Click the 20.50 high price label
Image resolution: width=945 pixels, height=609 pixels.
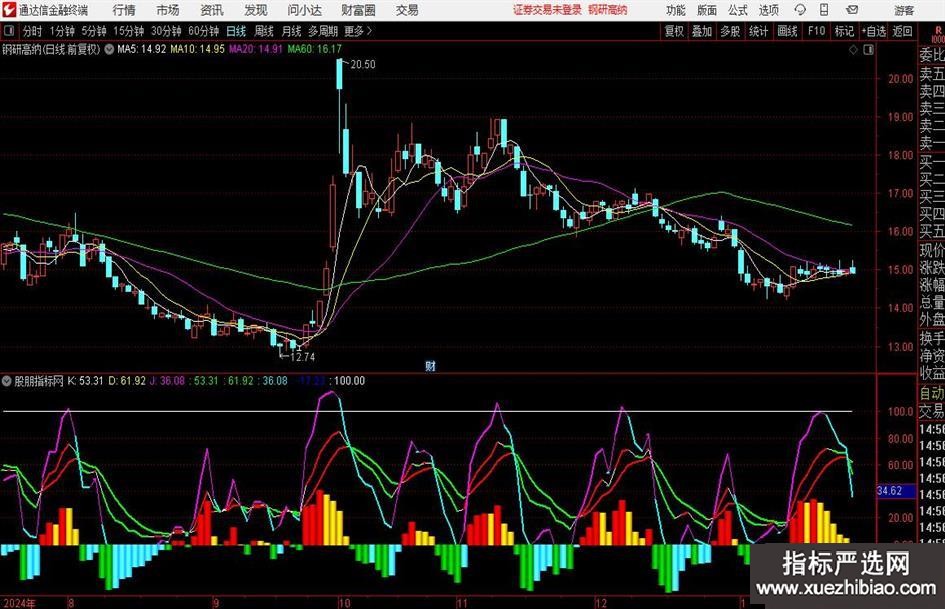(363, 65)
